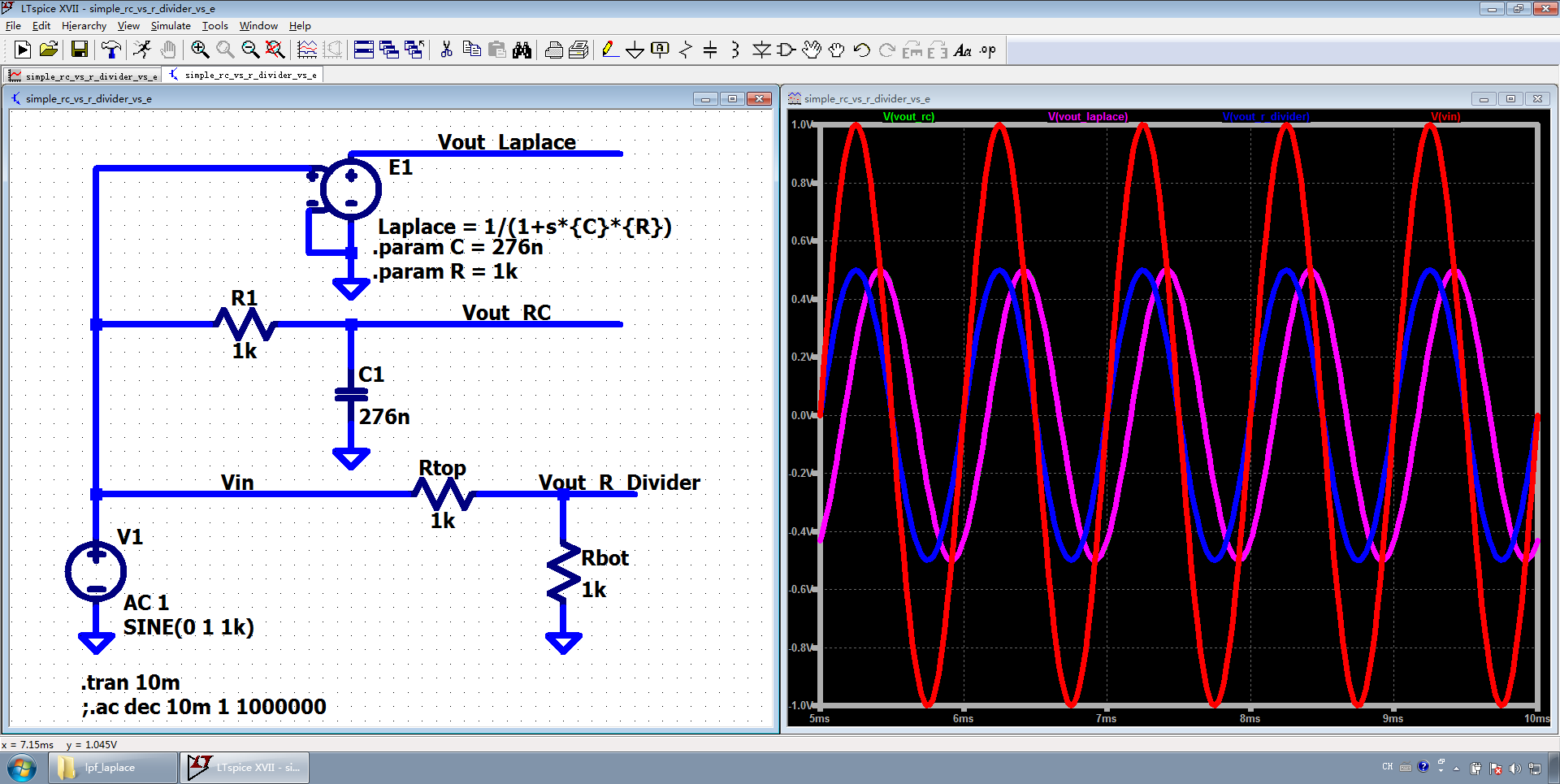Open the Hierarchy menu
Screen dimensions: 1560x784
click(x=84, y=26)
